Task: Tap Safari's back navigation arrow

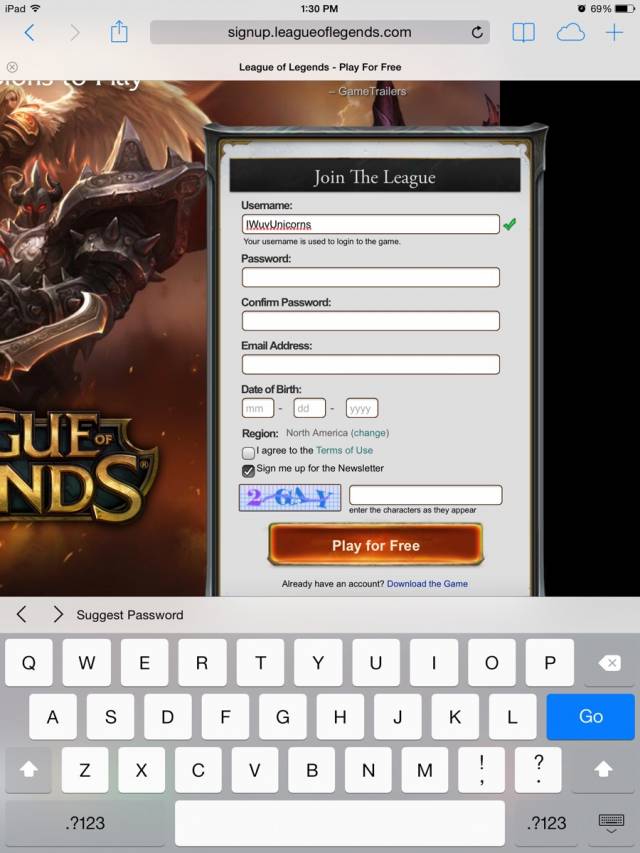Action: click(x=30, y=33)
